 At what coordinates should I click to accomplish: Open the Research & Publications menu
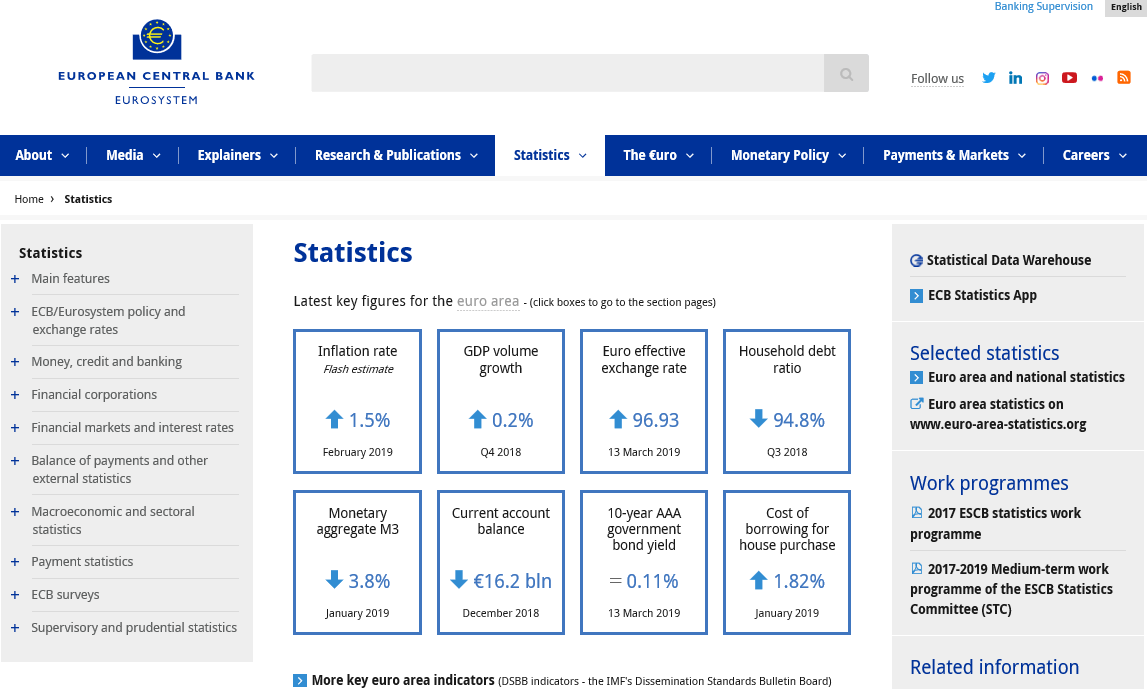click(396, 155)
